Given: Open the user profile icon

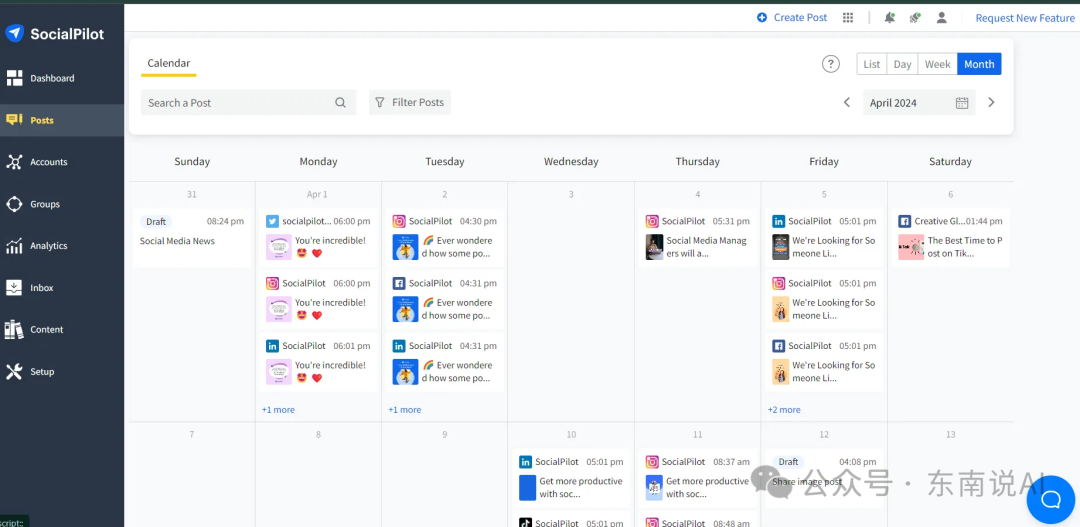Looking at the screenshot, I should [942, 18].
